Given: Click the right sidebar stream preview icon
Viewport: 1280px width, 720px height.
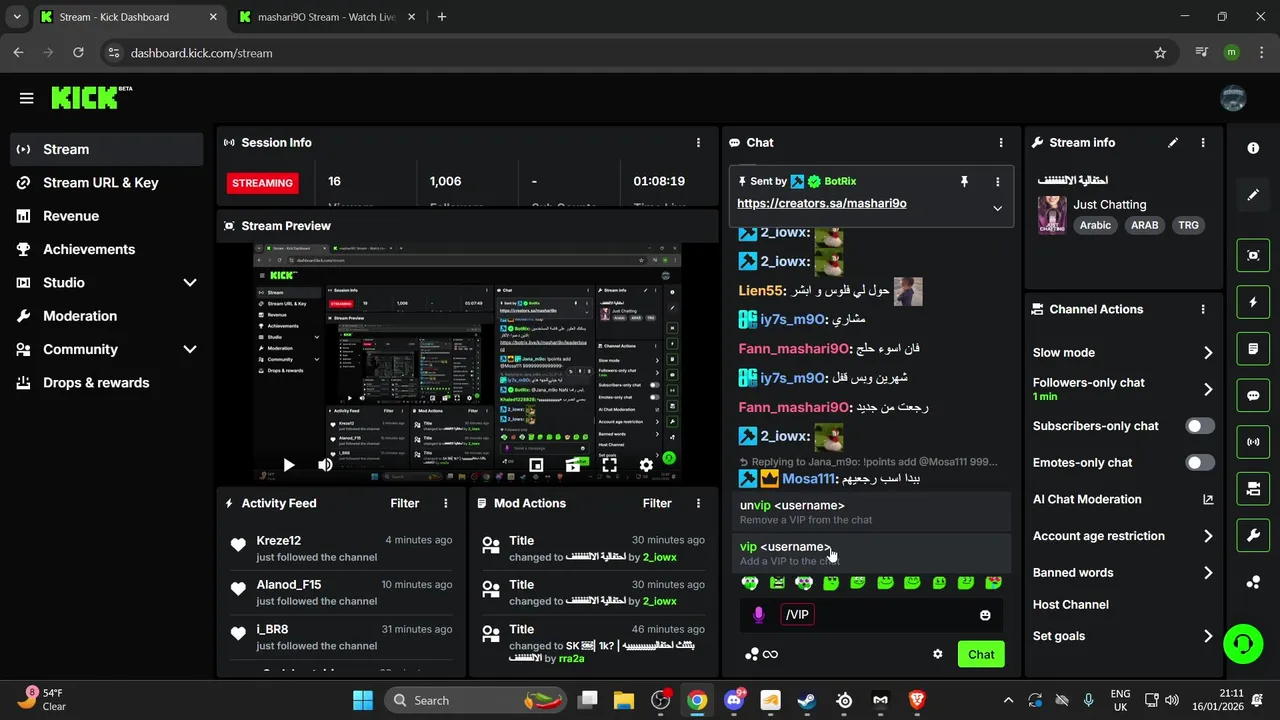Looking at the screenshot, I should click(1253, 255).
